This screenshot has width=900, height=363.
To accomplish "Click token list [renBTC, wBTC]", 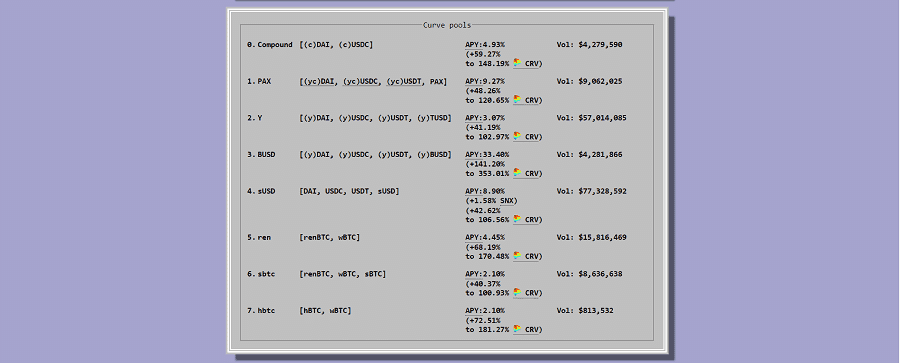I will [329, 238].
